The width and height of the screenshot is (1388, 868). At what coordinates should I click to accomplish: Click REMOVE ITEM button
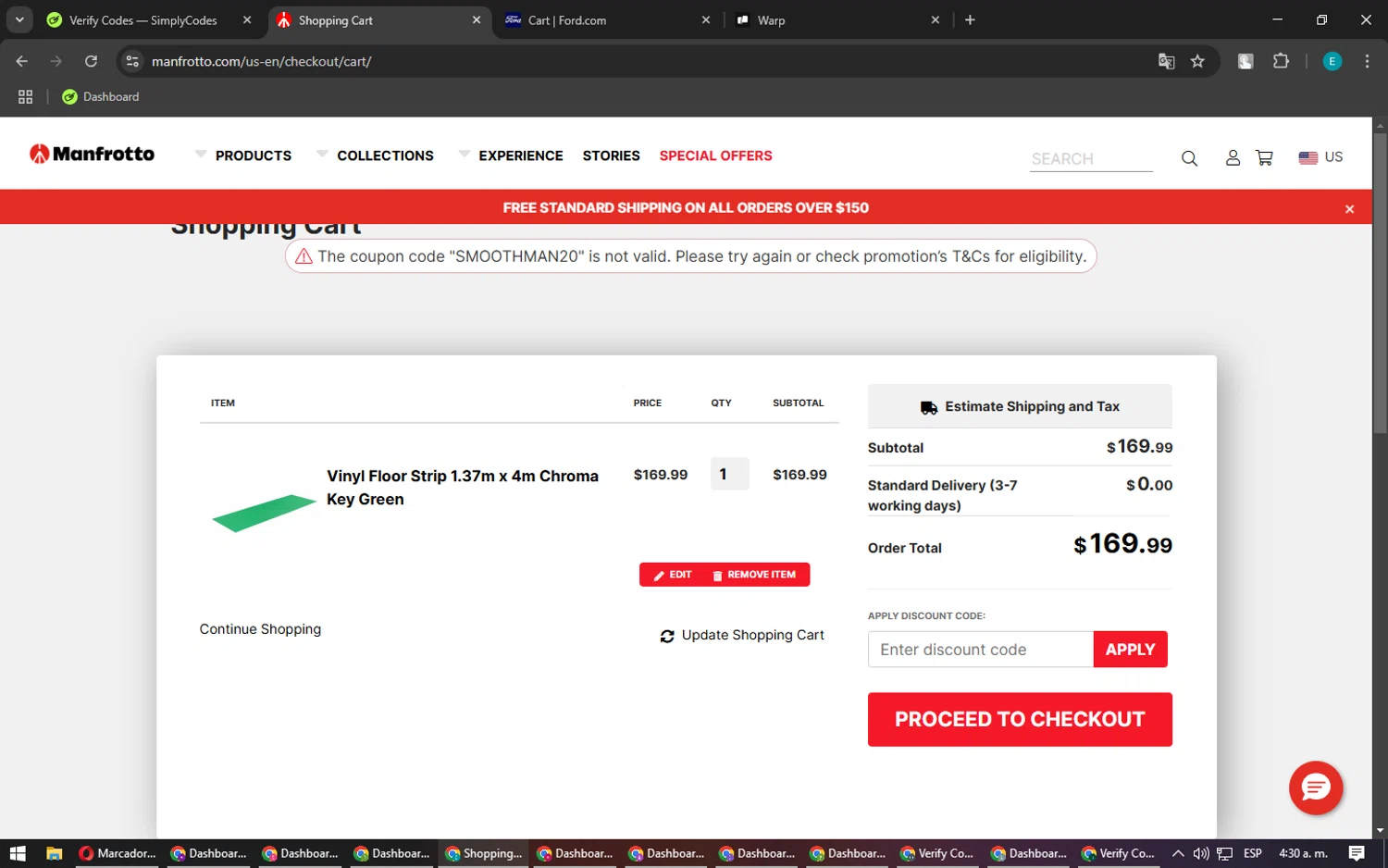tap(754, 575)
